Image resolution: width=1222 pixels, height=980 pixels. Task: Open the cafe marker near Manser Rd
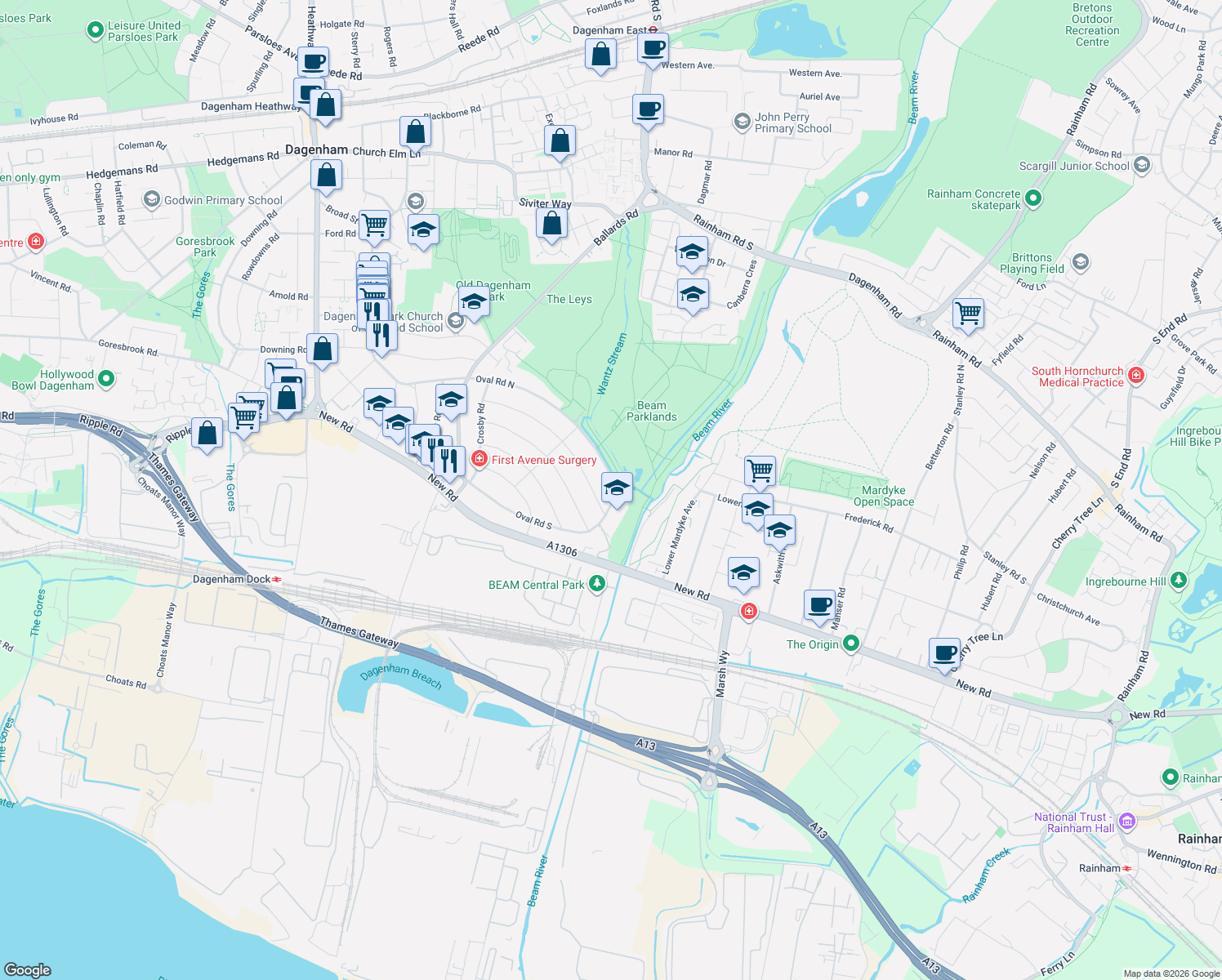pos(819,606)
